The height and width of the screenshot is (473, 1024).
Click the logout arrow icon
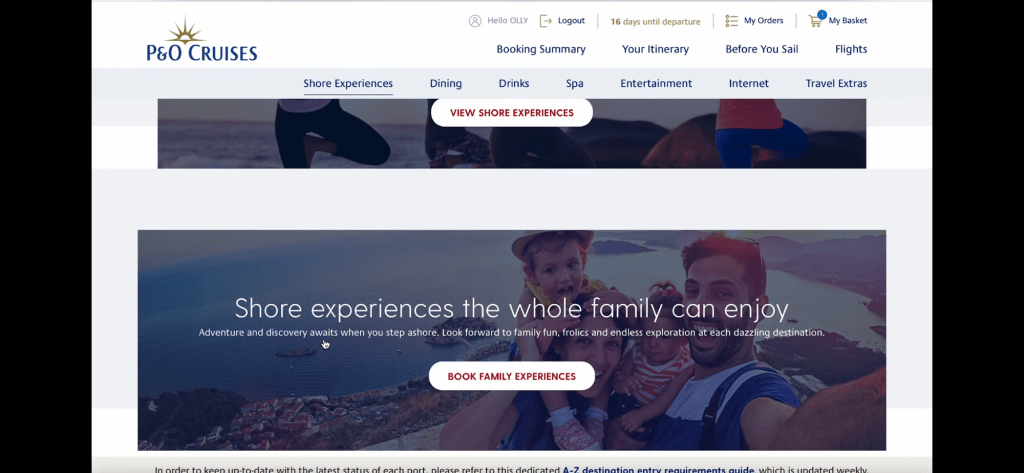(x=546, y=21)
